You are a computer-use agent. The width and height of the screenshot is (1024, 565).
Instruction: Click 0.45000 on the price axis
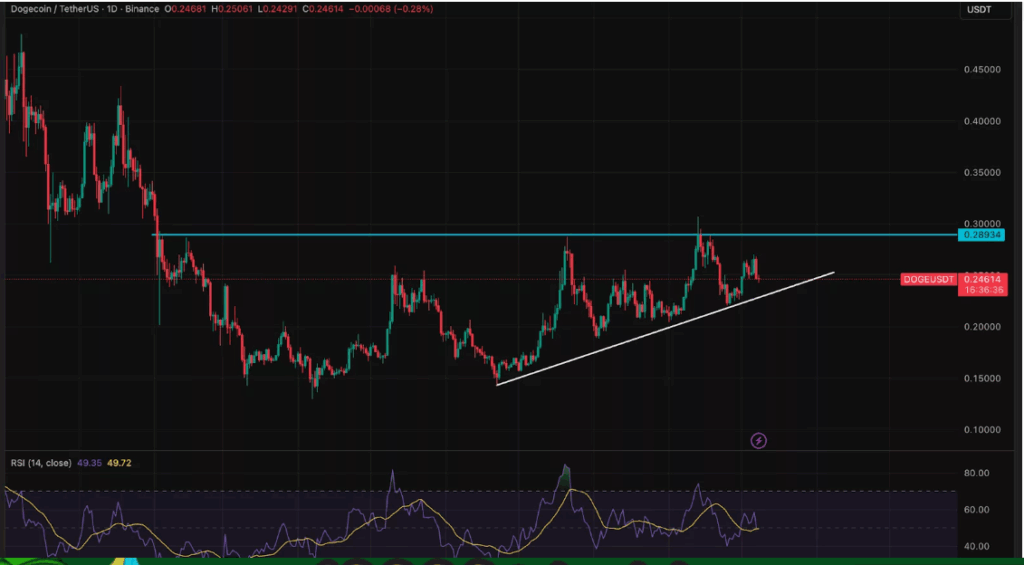pos(980,70)
